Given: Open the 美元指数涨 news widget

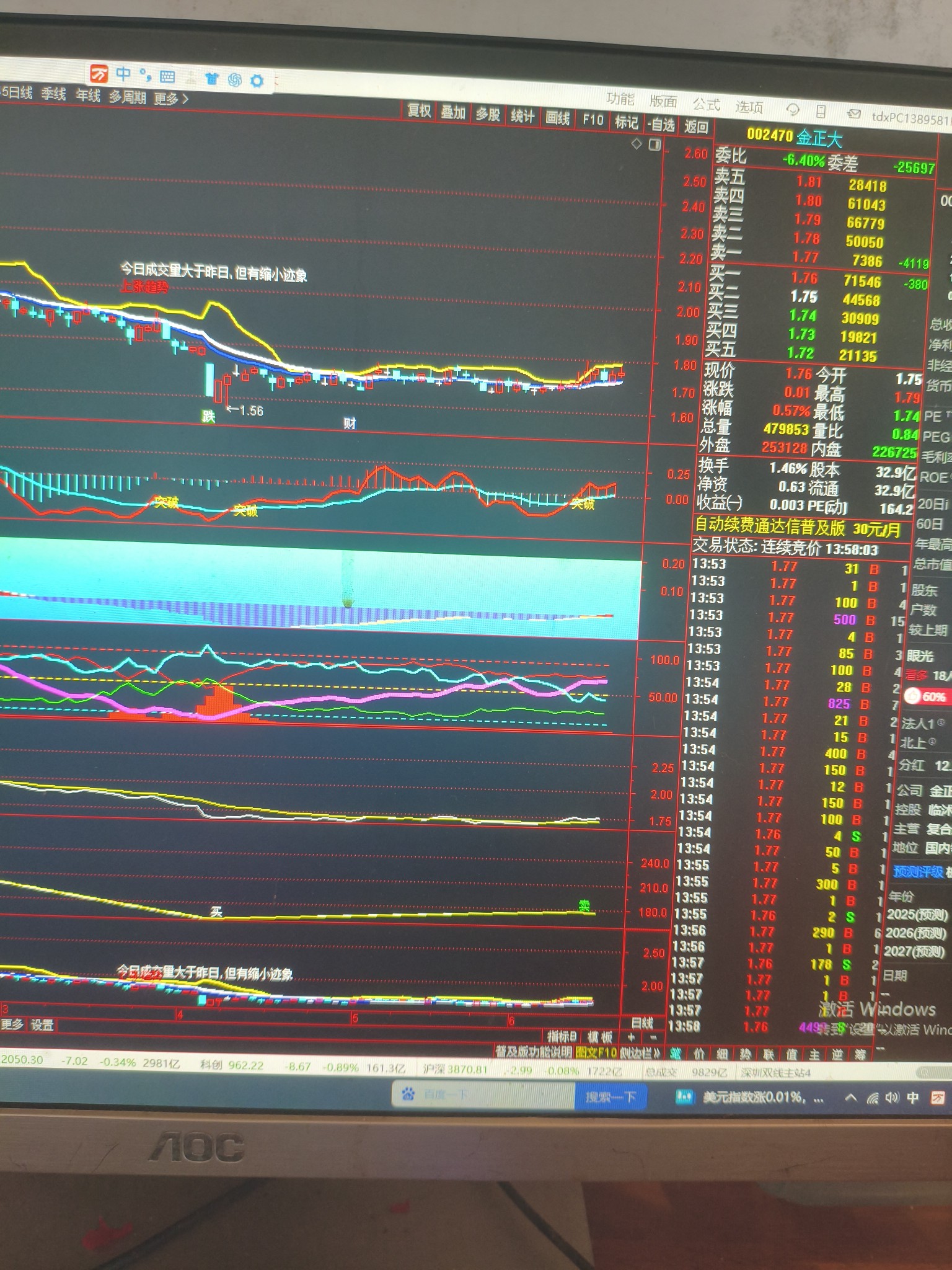Looking at the screenshot, I should point(751,1098).
